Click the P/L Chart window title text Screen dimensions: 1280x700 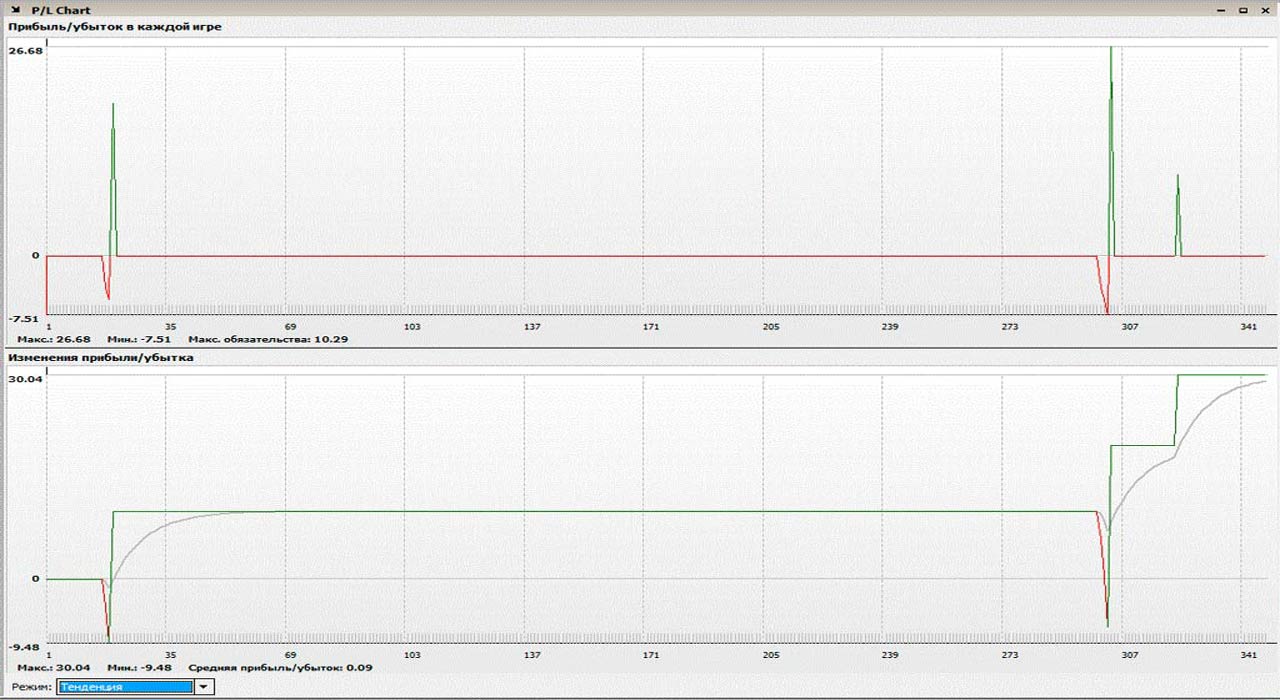click(x=61, y=10)
